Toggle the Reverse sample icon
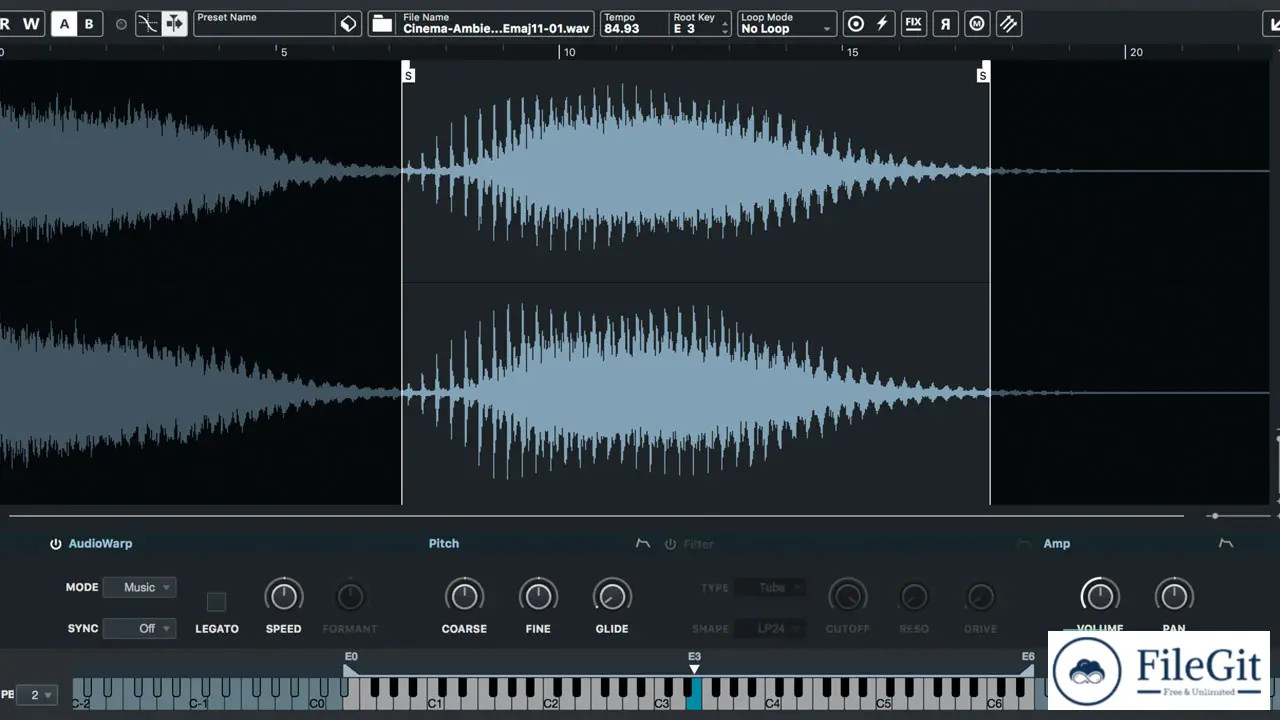The width and height of the screenshot is (1280, 720). [x=945, y=24]
